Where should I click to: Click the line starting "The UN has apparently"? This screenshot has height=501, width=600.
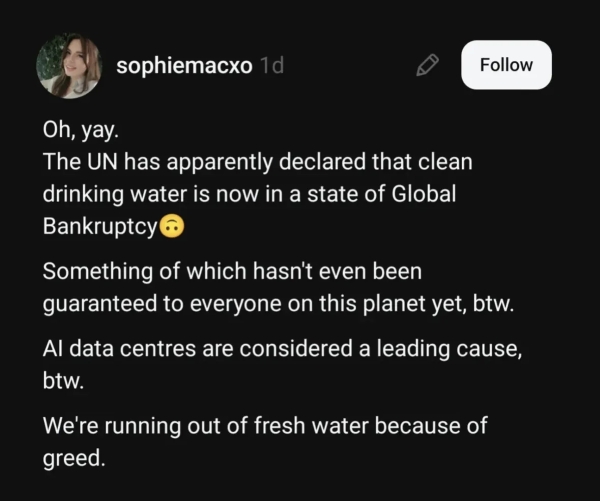257,161
